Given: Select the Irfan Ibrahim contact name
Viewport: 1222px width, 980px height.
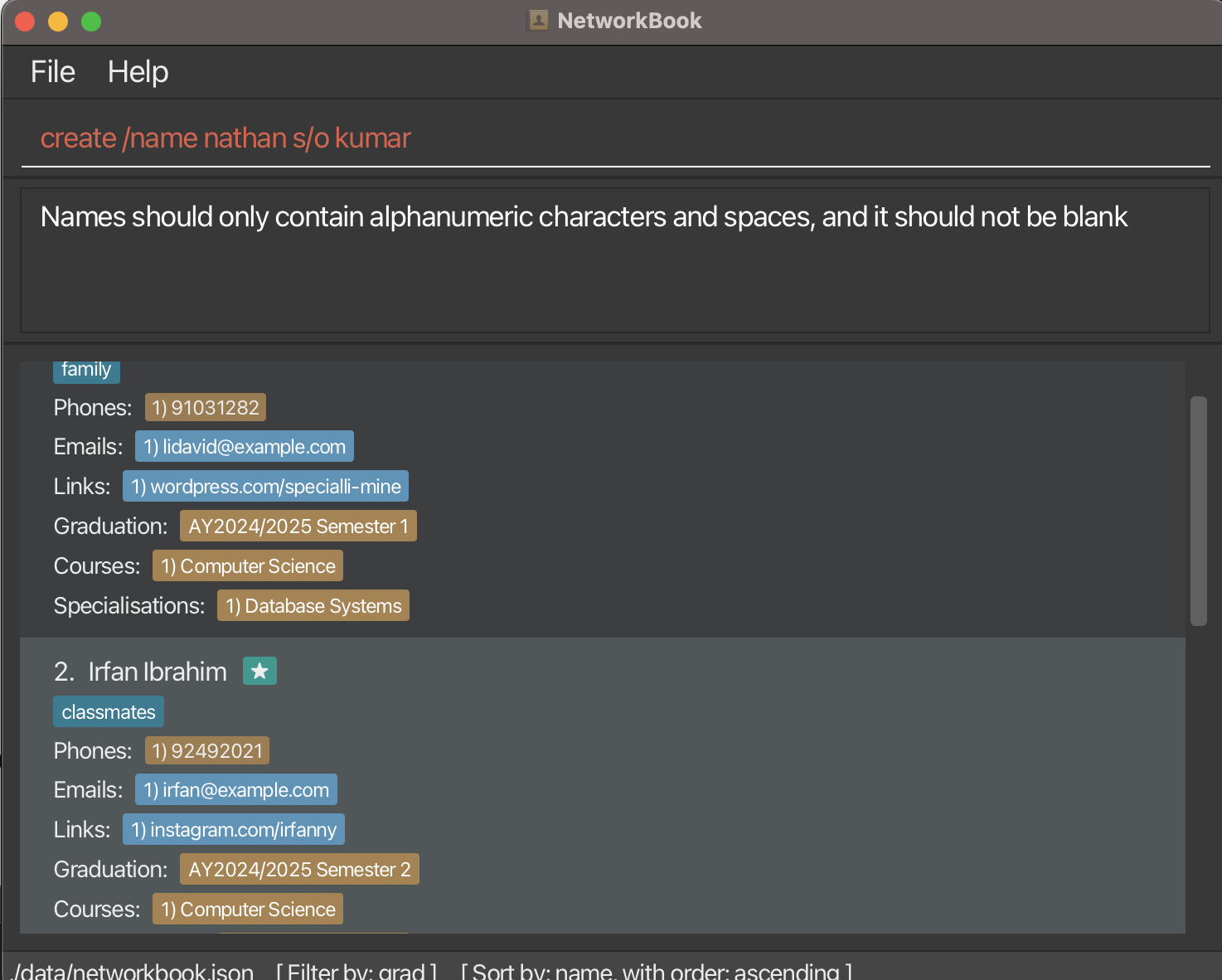Looking at the screenshot, I should point(158,672).
